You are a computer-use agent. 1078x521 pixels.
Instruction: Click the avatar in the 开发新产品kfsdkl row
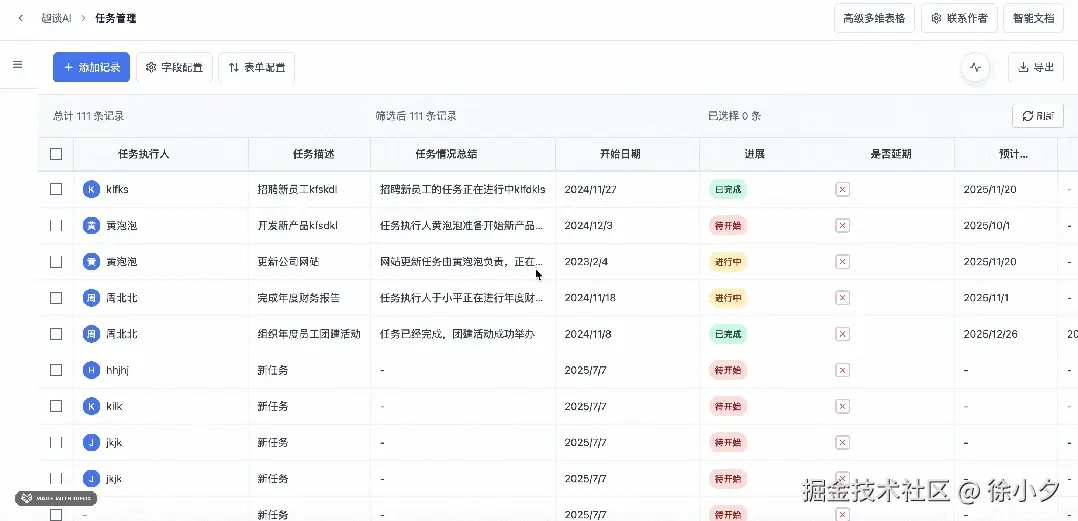click(91, 225)
